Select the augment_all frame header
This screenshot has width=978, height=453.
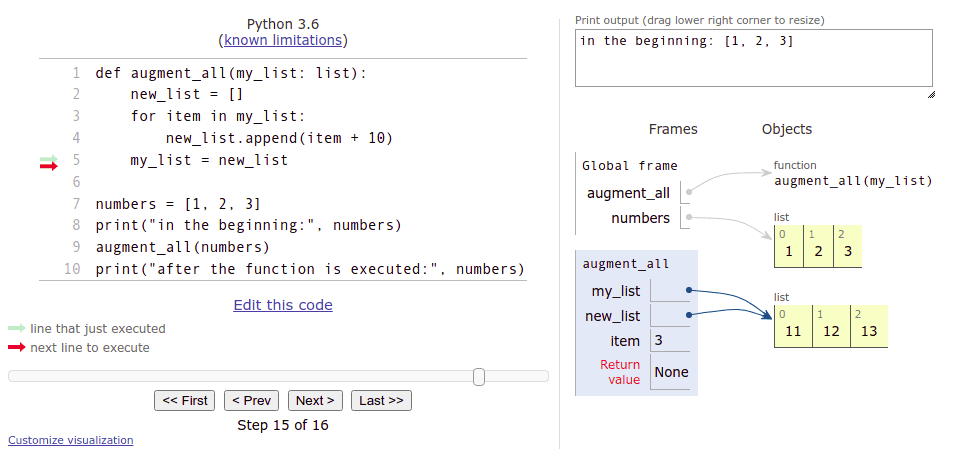pyautogui.click(x=626, y=264)
